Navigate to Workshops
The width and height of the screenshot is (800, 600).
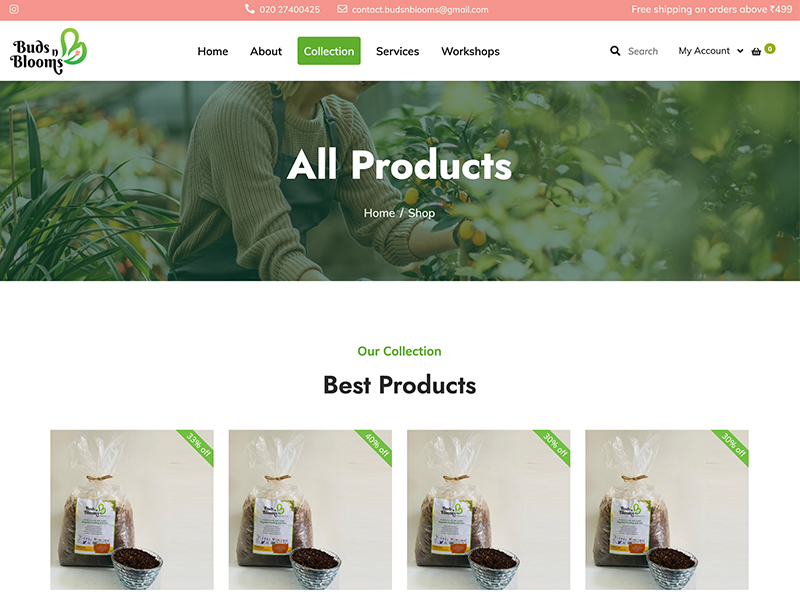pos(470,51)
